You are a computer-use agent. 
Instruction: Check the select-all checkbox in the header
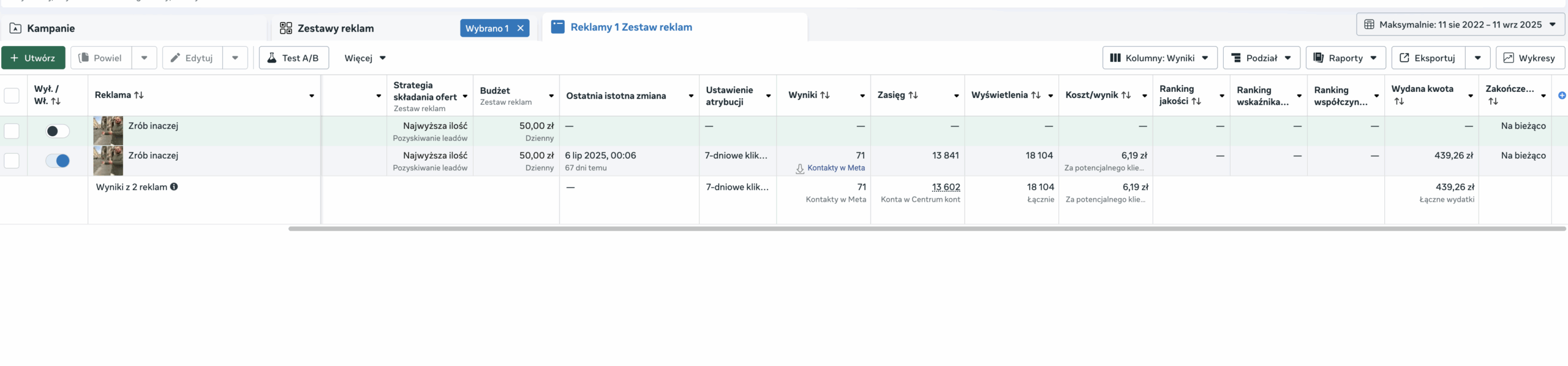(12, 95)
